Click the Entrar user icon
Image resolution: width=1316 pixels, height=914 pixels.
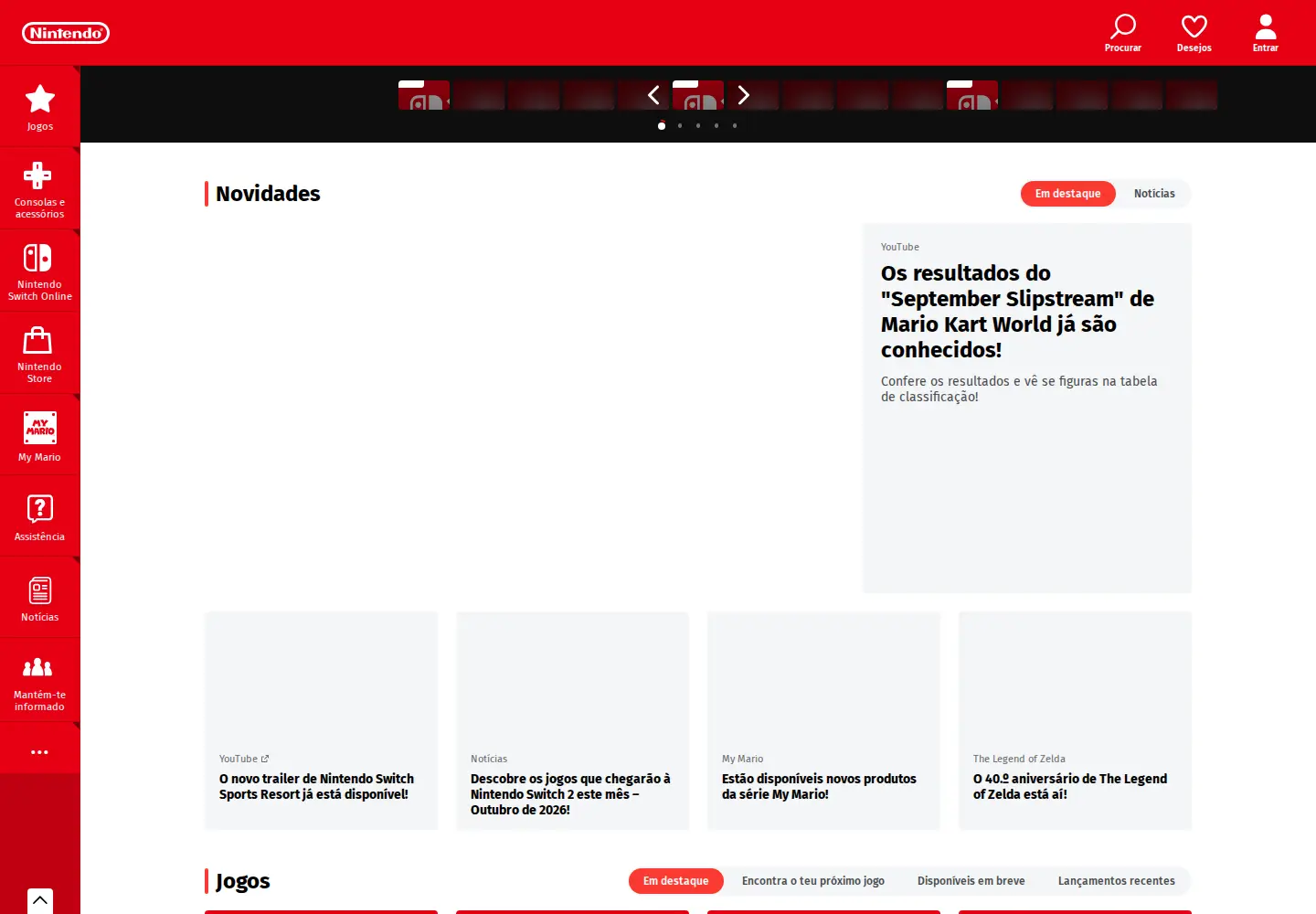coord(1266,33)
